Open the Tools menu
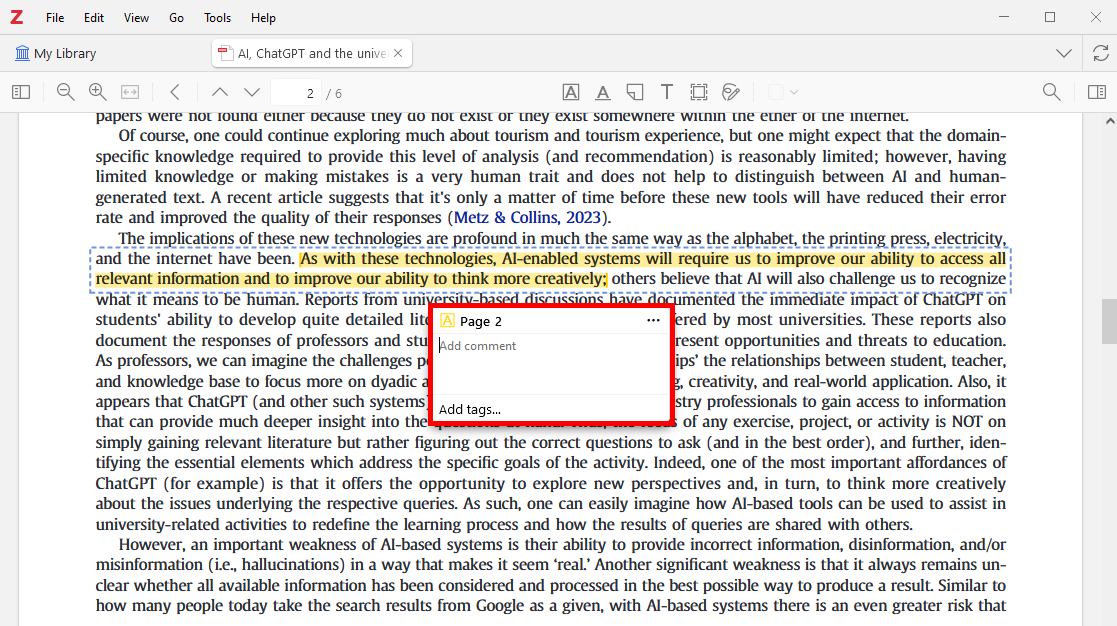1117x626 pixels. click(x=217, y=18)
